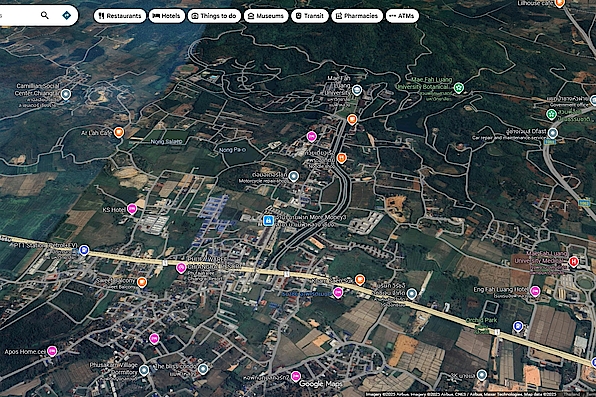
Task: Select the Restaurants filter chip
Action: pyautogui.click(x=120, y=16)
